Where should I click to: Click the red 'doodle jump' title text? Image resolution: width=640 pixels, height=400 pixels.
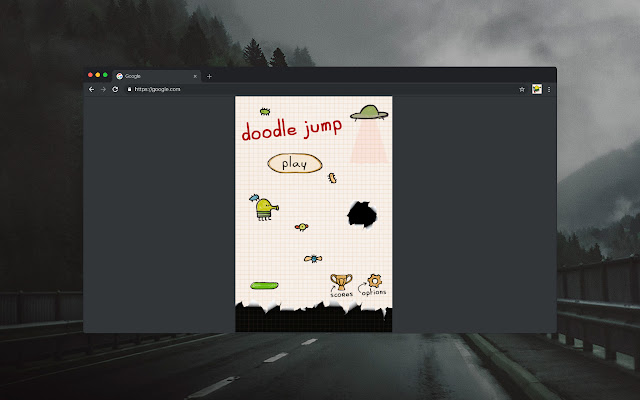pyautogui.click(x=292, y=130)
